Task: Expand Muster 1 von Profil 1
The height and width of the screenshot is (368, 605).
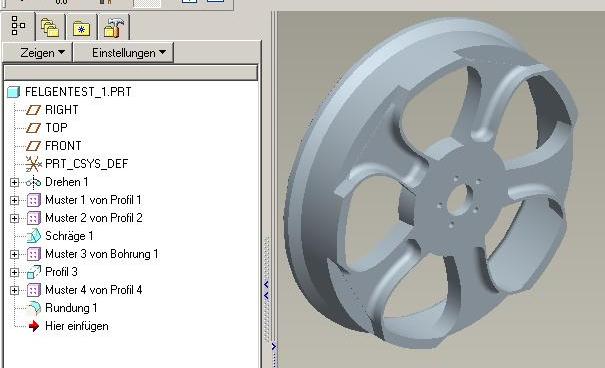Action: (x=14, y=200)
